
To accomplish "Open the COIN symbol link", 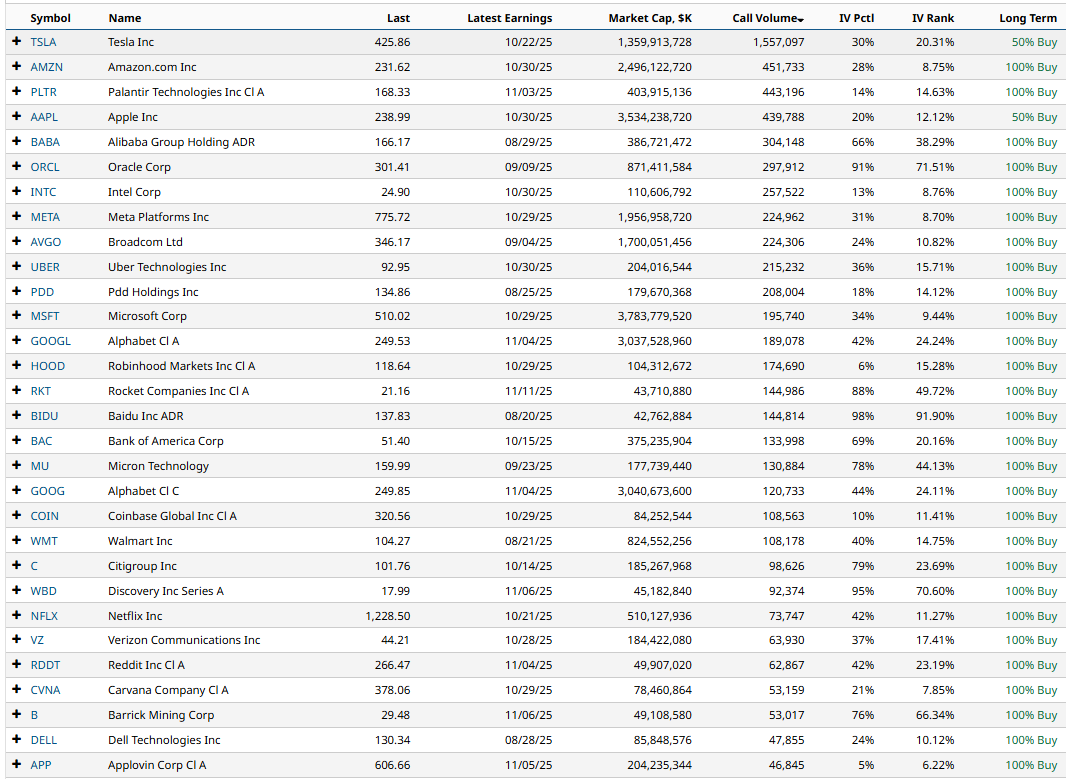I will (45, 516).
